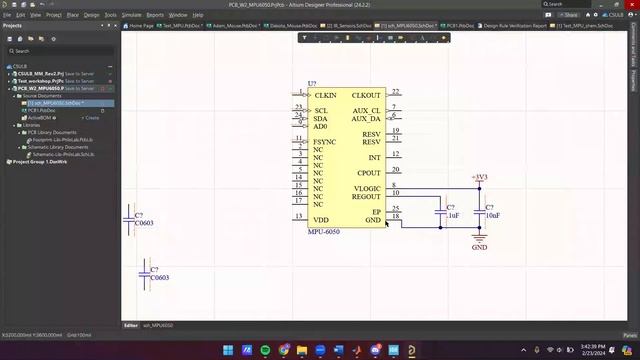Click the notifications bell icon
Image resolution: width=640 pixels, height=360 pixels.
pyautogui.click(x=588, y=15)
